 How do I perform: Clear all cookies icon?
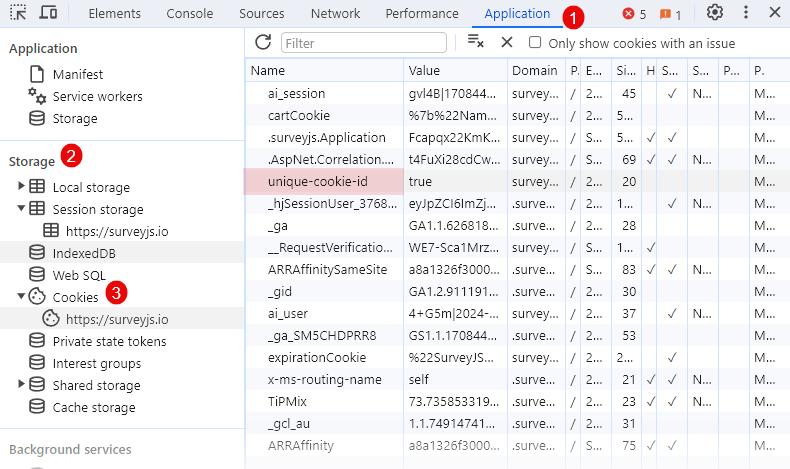click(x=476, y=41)
